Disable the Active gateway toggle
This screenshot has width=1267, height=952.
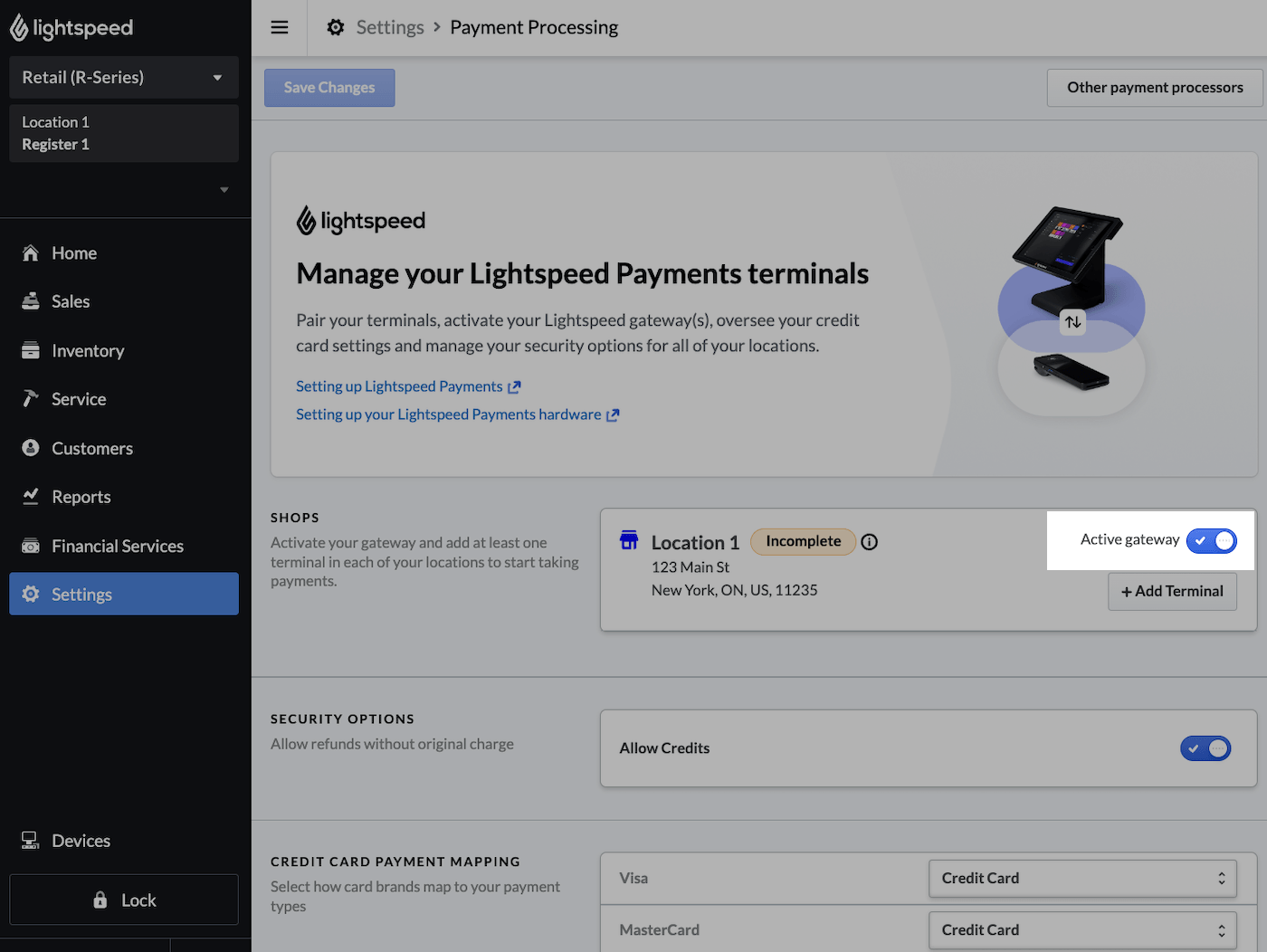[x=1211, y=540]
